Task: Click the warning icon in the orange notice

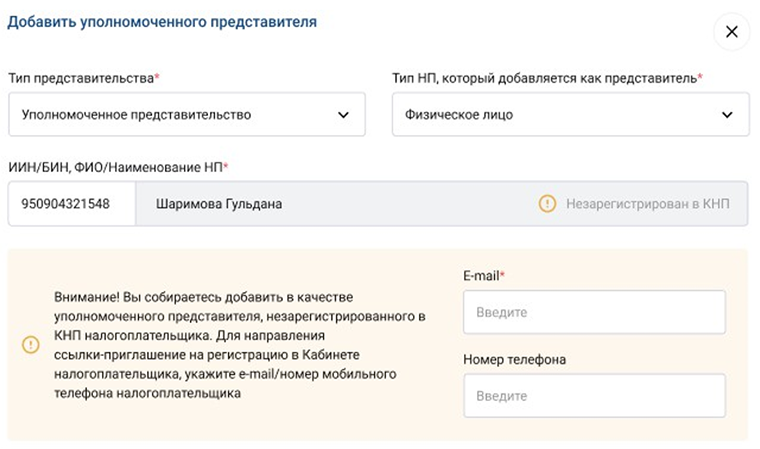Action: pyautogui.click(x=30, y=345)
